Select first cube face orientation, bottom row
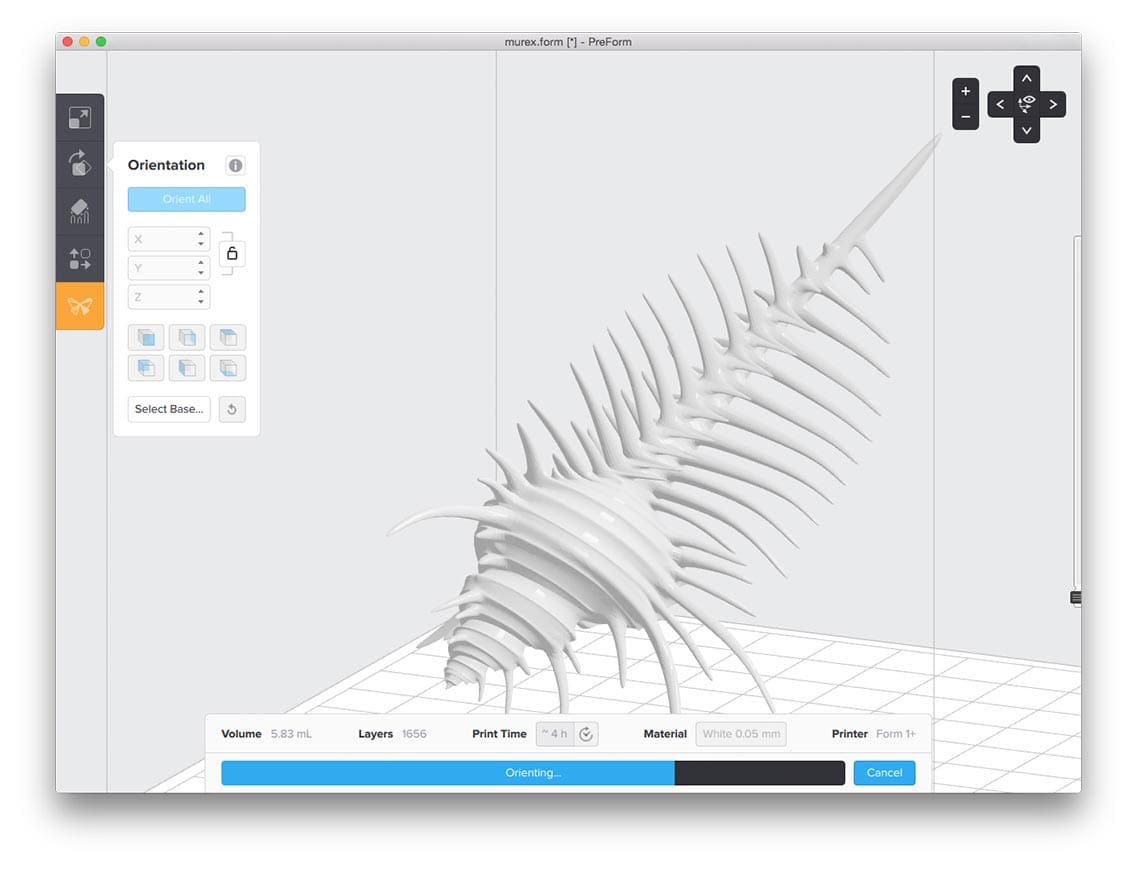 click(x=146, y=368)
